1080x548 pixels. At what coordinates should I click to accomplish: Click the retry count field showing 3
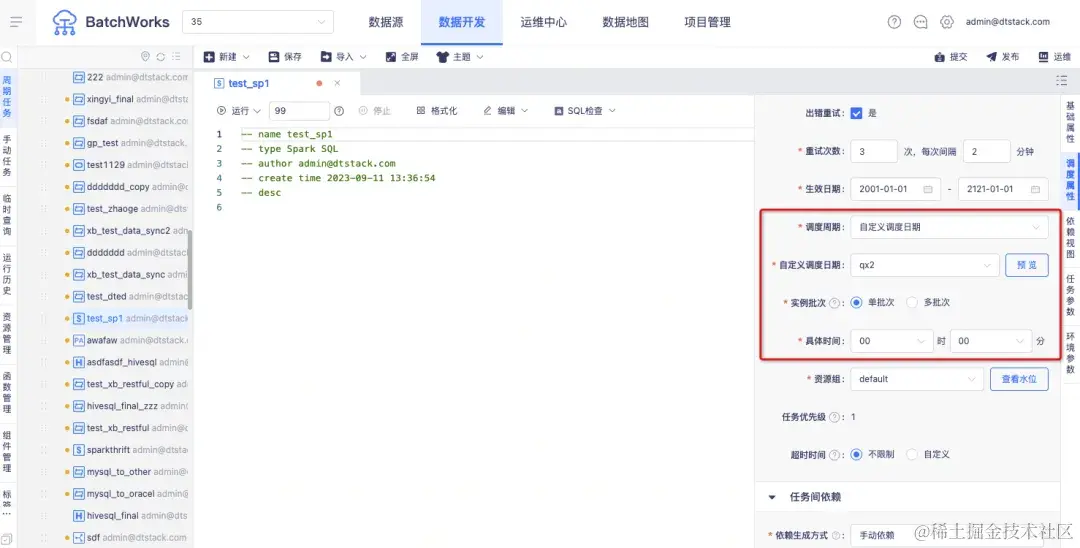coord(874,151)
